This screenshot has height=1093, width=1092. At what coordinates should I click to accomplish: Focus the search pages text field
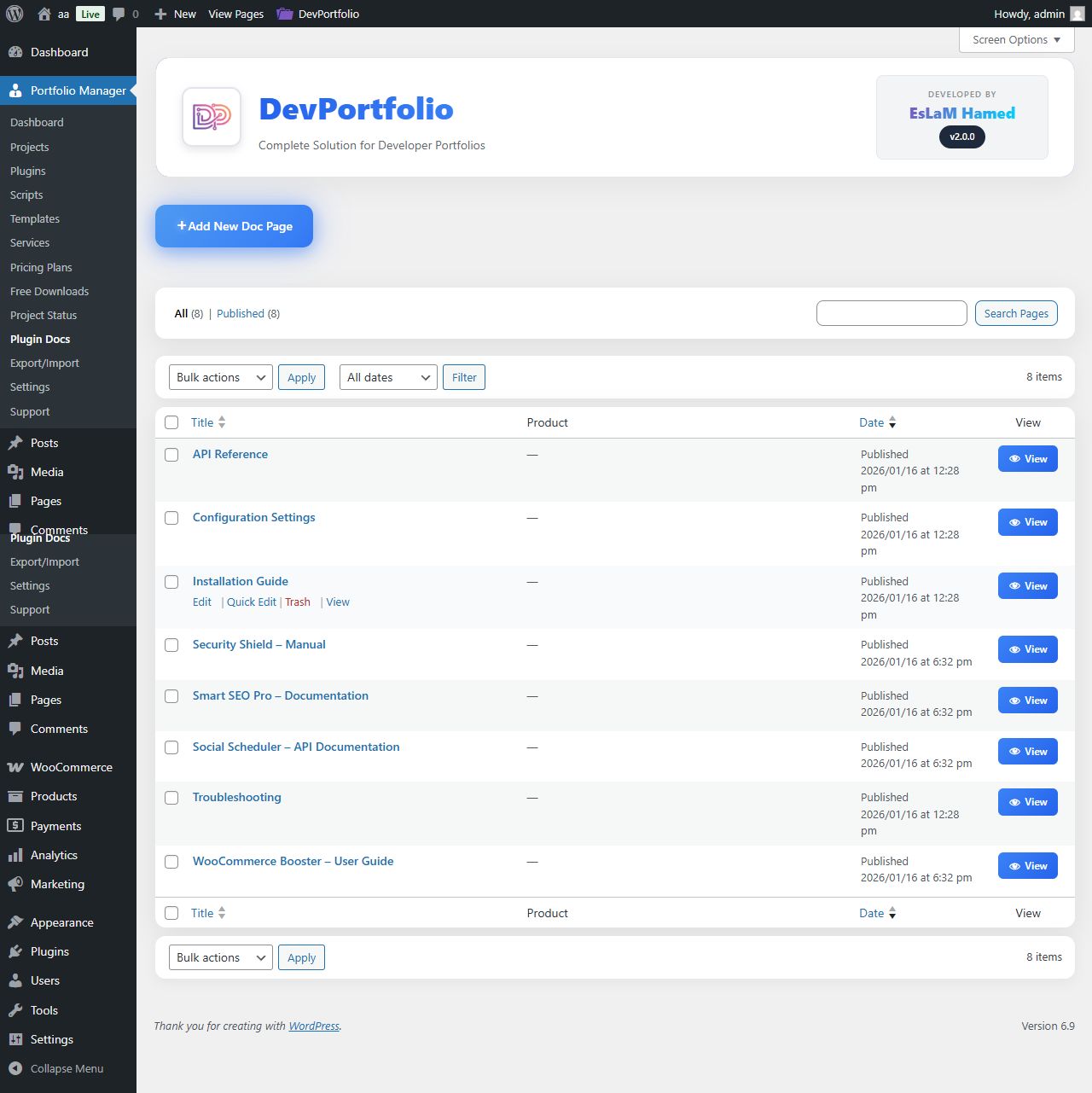(892, 313)
